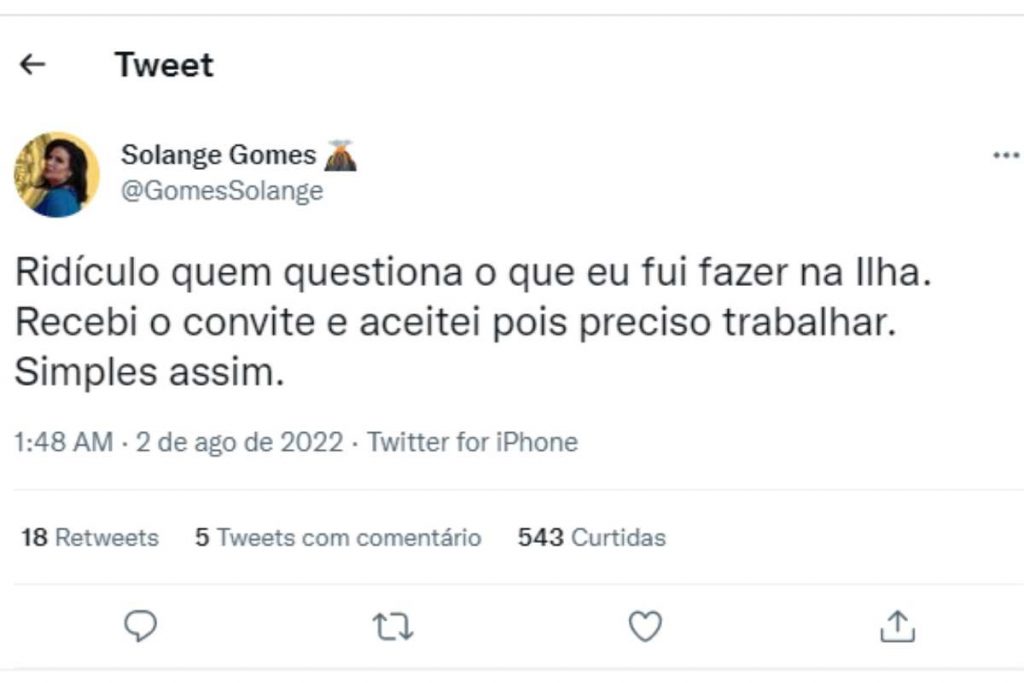Click the tweet line starting with Ridículo
Viewport: 1024px width, 683px height.
(473, 273)
